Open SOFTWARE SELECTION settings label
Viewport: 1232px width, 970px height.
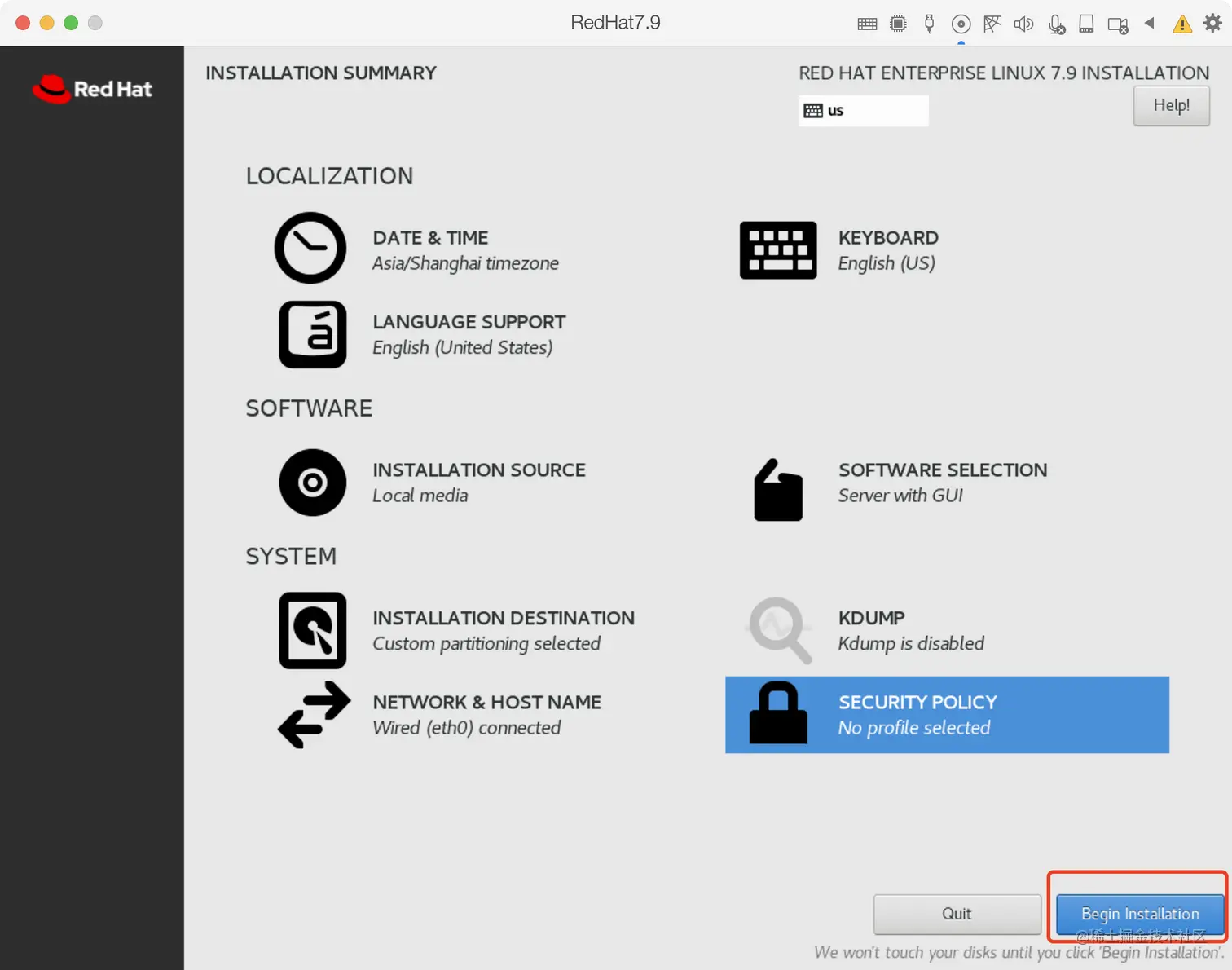(x=943, y=470)
